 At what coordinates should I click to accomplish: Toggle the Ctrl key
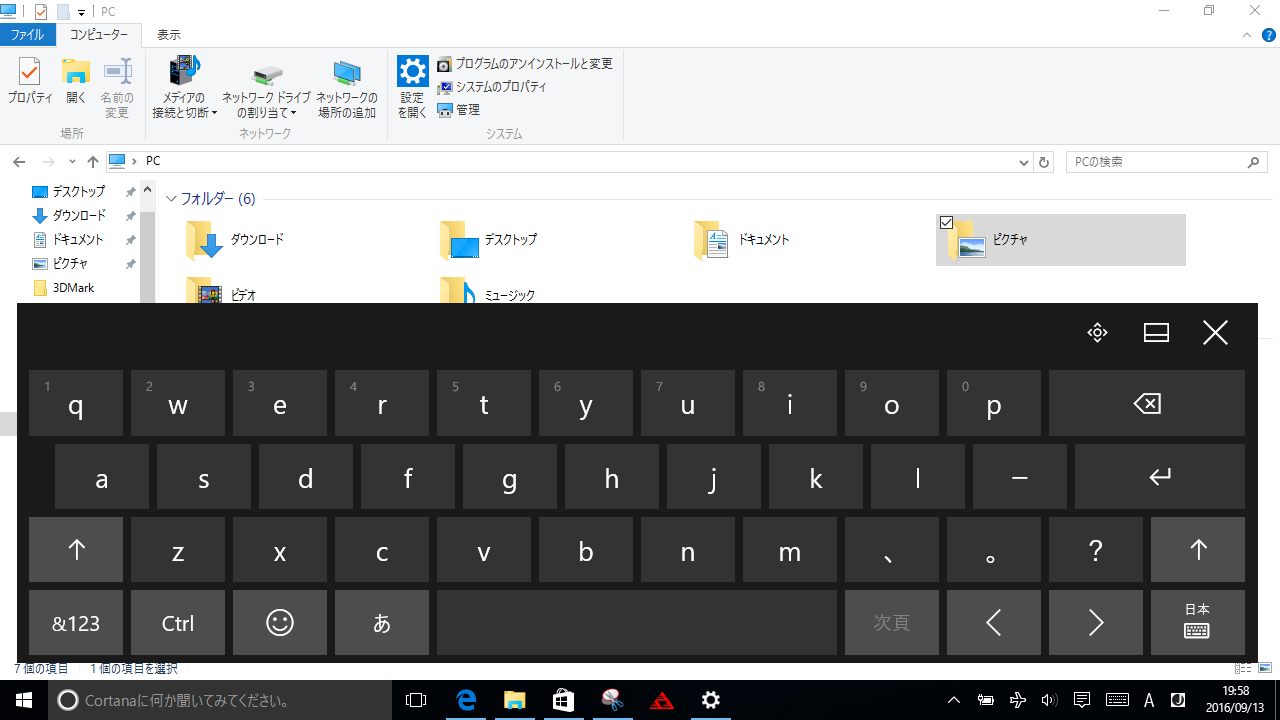pyautogui.click(x=178, y=623)
